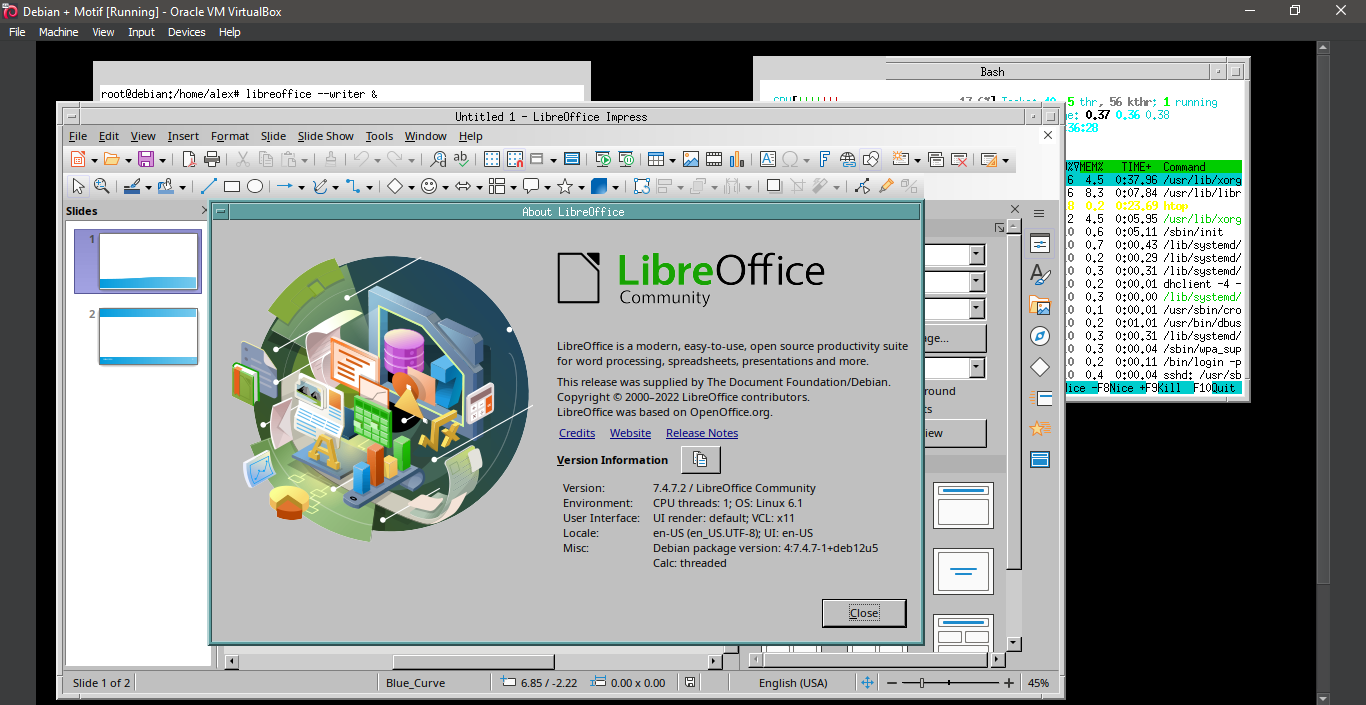This screenshot has height=705, width=1366.
Task: Close the About LibreOffice dialog
Action: pyautogui.click(x=864, y=613)
